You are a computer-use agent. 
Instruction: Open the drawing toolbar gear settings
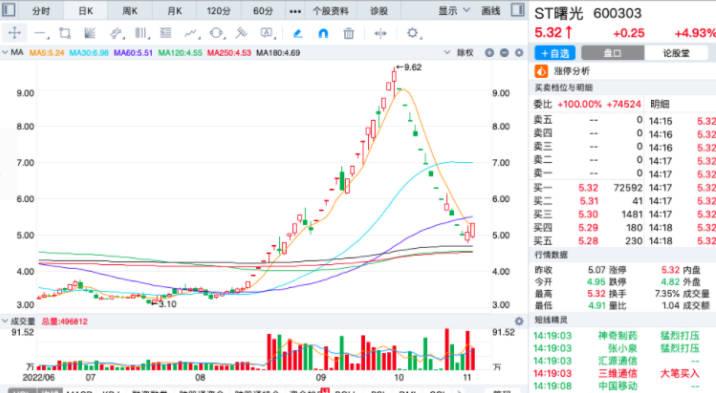413,33
